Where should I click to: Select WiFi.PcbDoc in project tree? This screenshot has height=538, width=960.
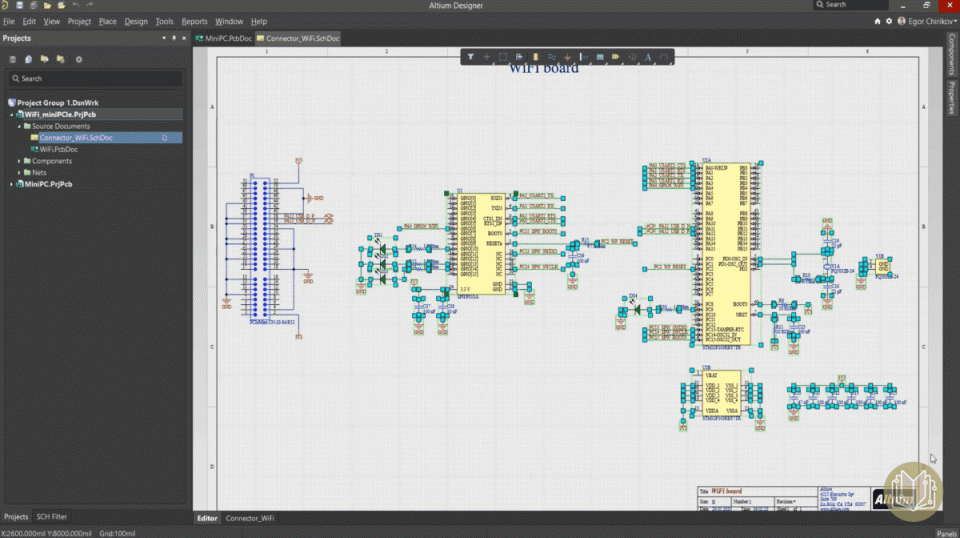tap(58, 149)
